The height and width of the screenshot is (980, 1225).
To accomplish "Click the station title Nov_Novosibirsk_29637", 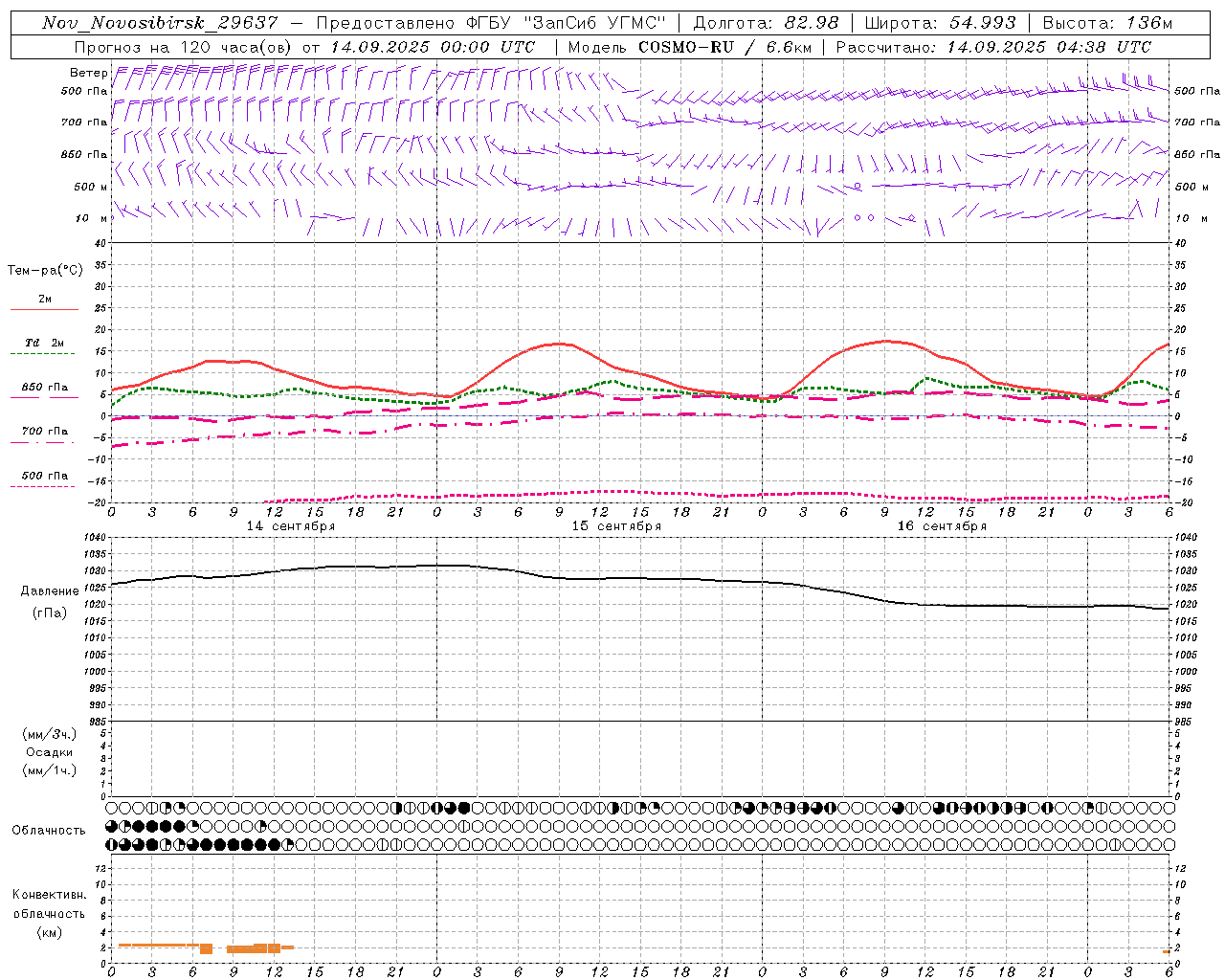I will pyautogui.click(x=160, y=23).
